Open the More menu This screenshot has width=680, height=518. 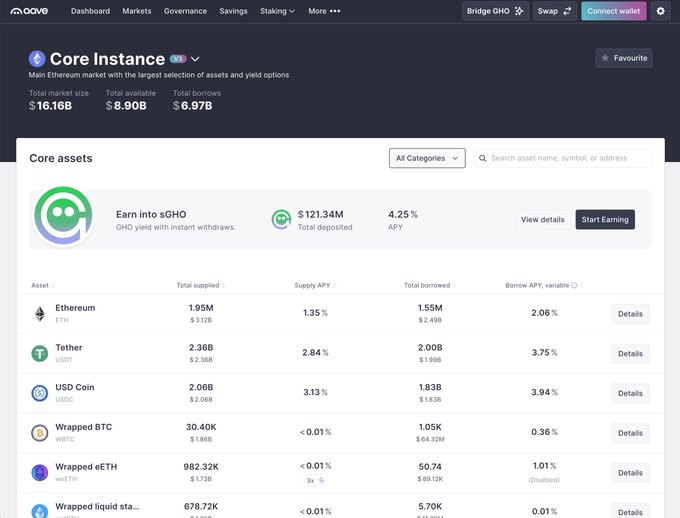(x=324, y=11)
